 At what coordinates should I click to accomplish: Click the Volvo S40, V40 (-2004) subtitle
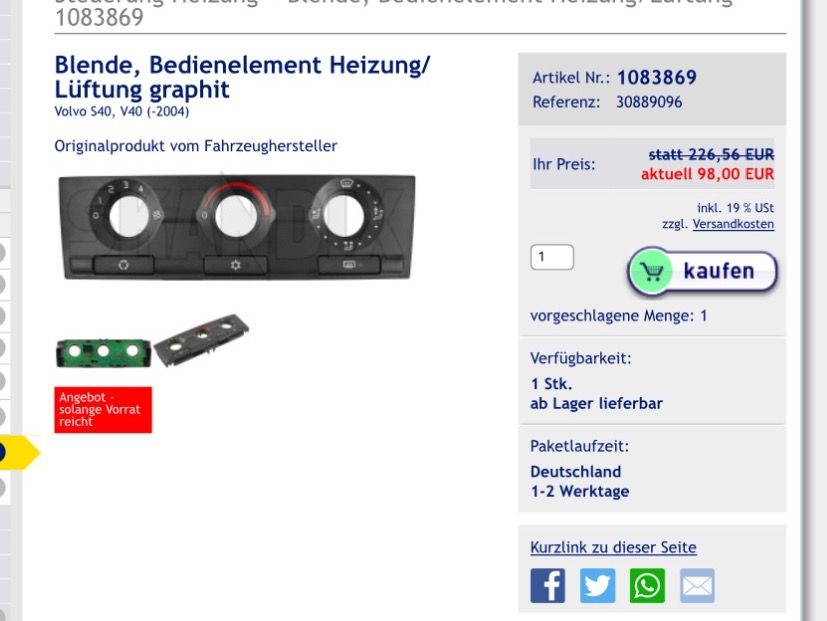click(121, 112)
